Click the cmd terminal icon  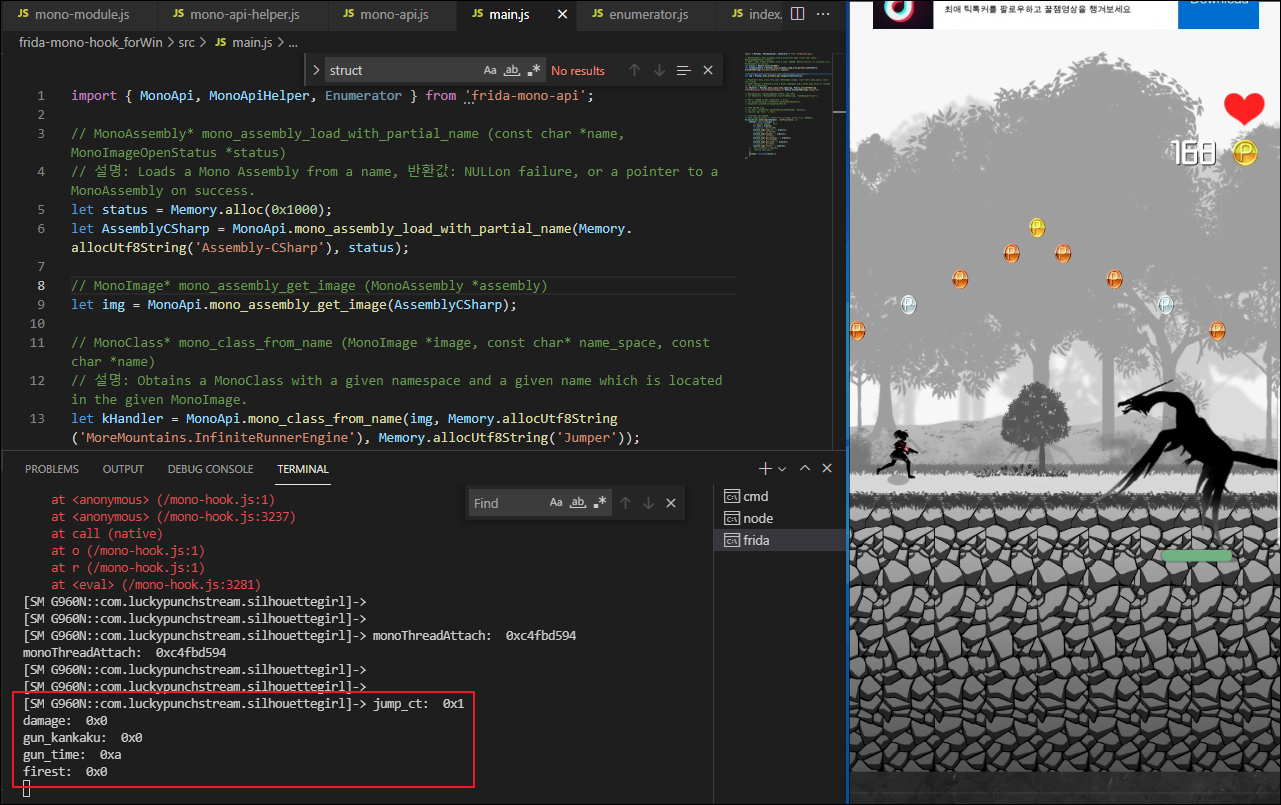(x=731, y=496)
